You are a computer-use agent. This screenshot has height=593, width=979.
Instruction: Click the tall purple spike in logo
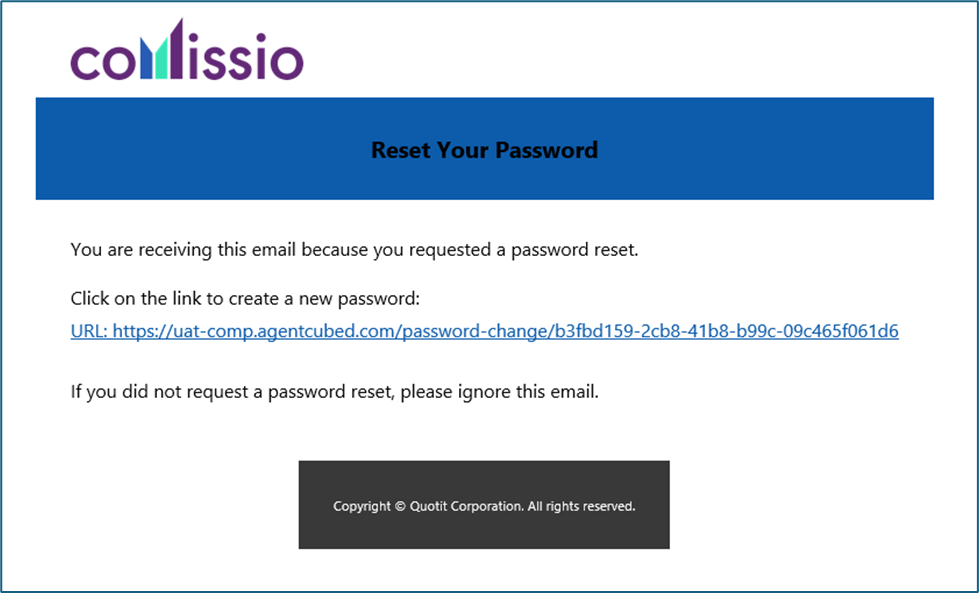coord(176,49)
